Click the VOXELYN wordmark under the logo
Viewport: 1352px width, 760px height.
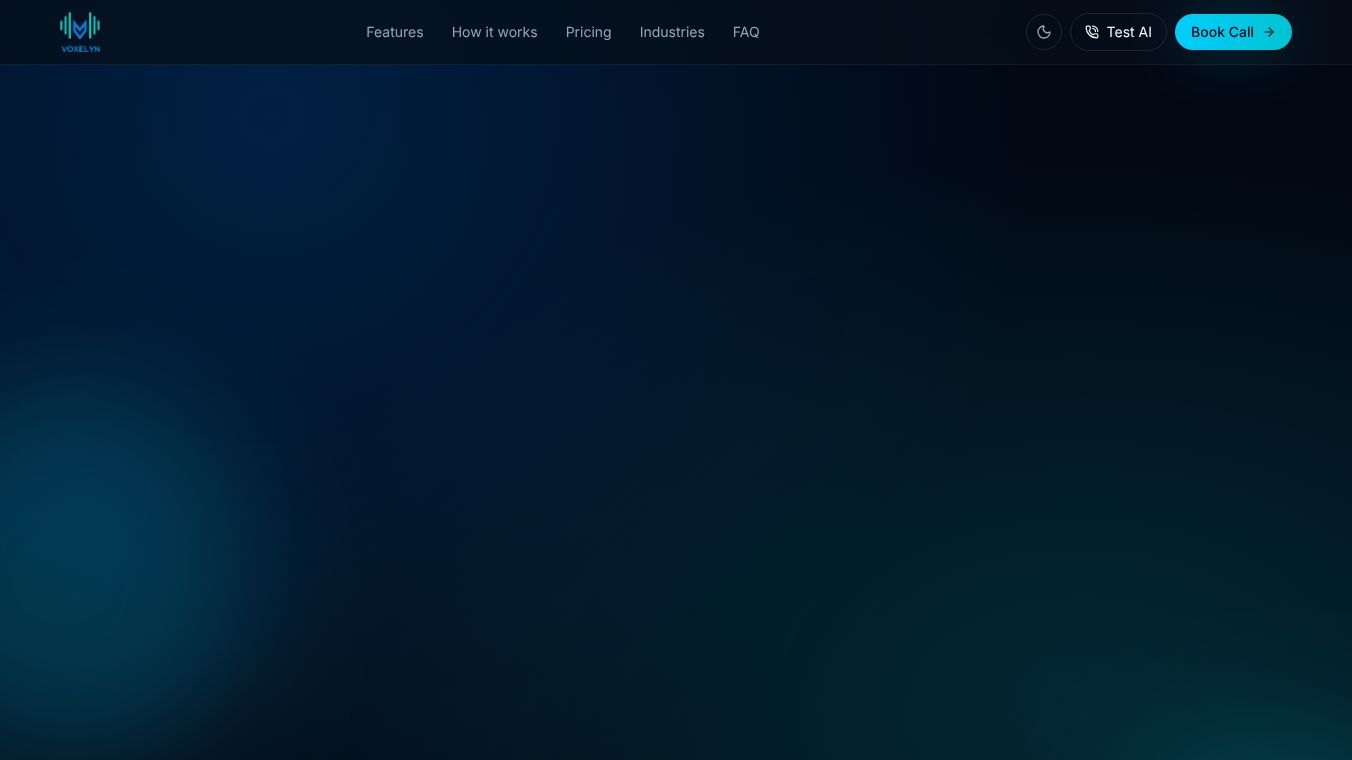point(80,48)
